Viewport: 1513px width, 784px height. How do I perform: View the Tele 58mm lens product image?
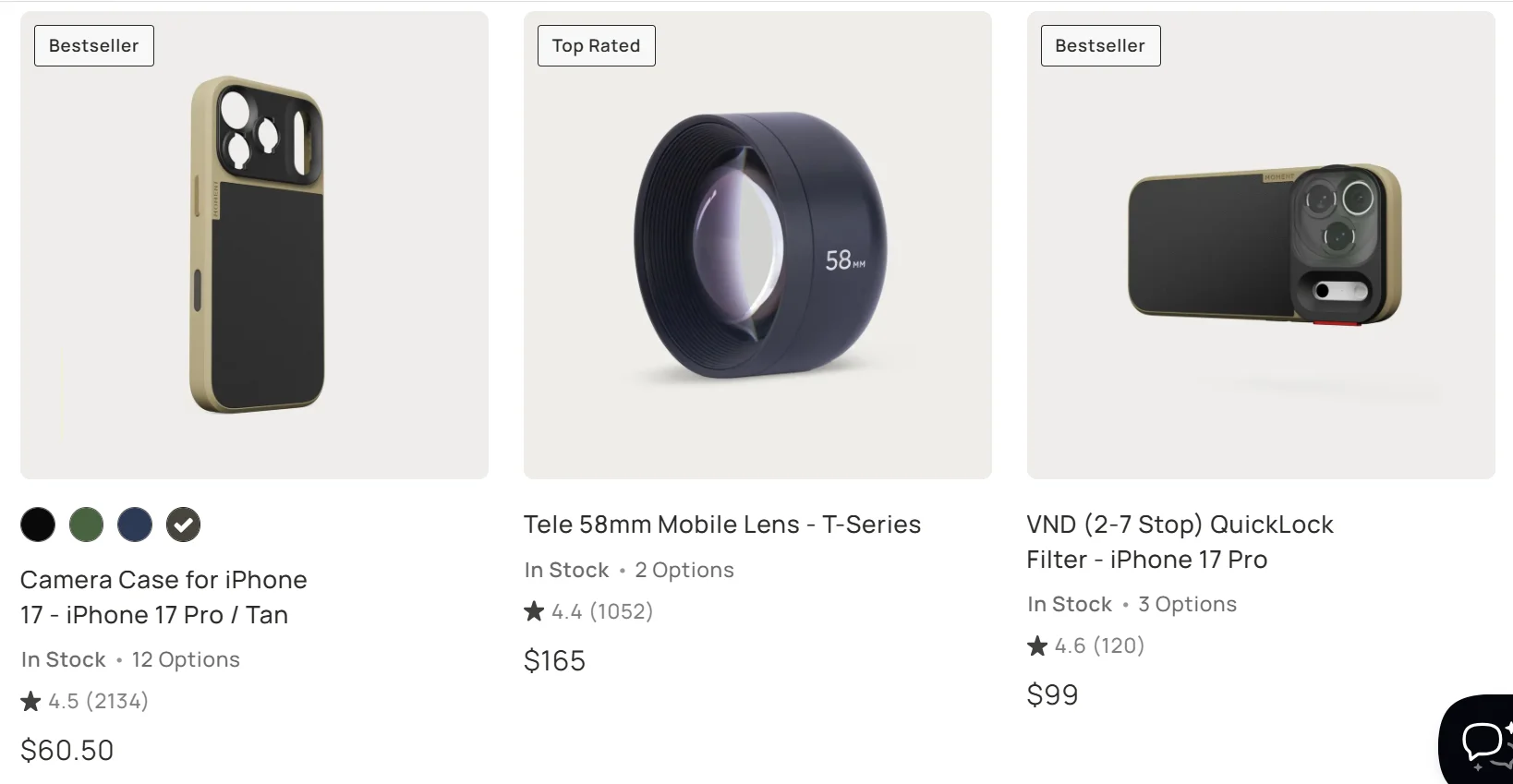pos(757,246)
